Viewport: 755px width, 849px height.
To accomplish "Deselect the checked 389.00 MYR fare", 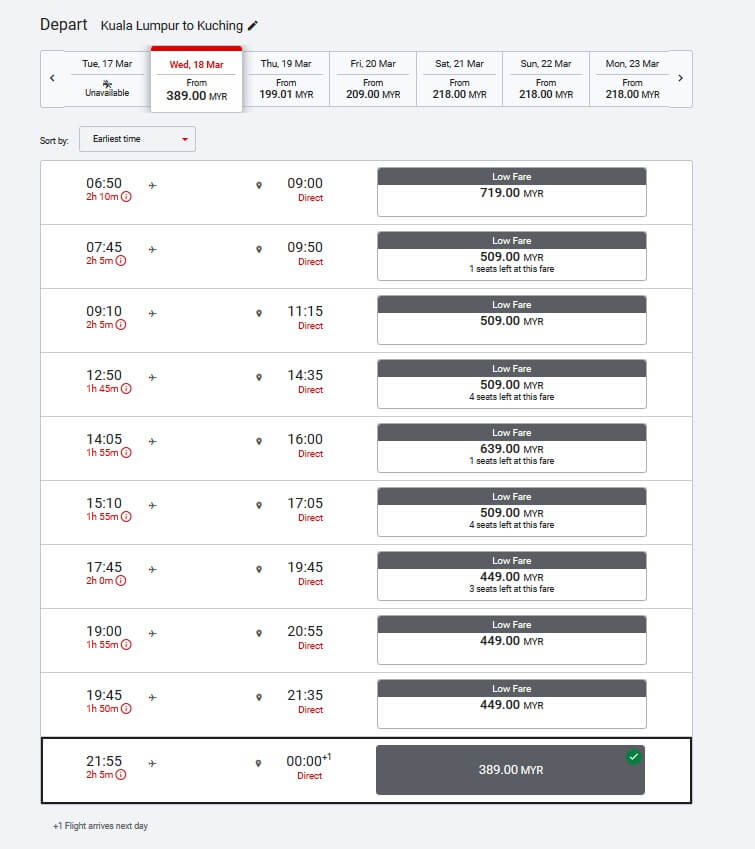I will (x=510, y=770).
